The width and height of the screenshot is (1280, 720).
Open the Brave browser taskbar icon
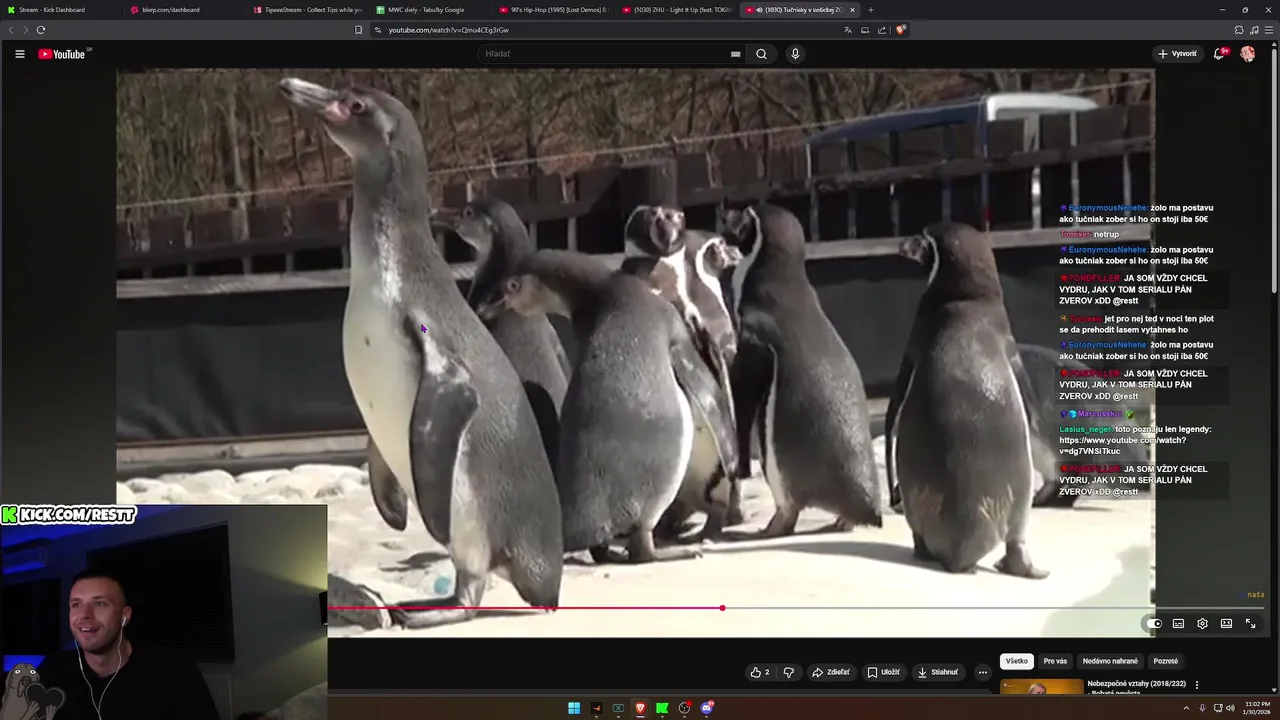[640, 708]
